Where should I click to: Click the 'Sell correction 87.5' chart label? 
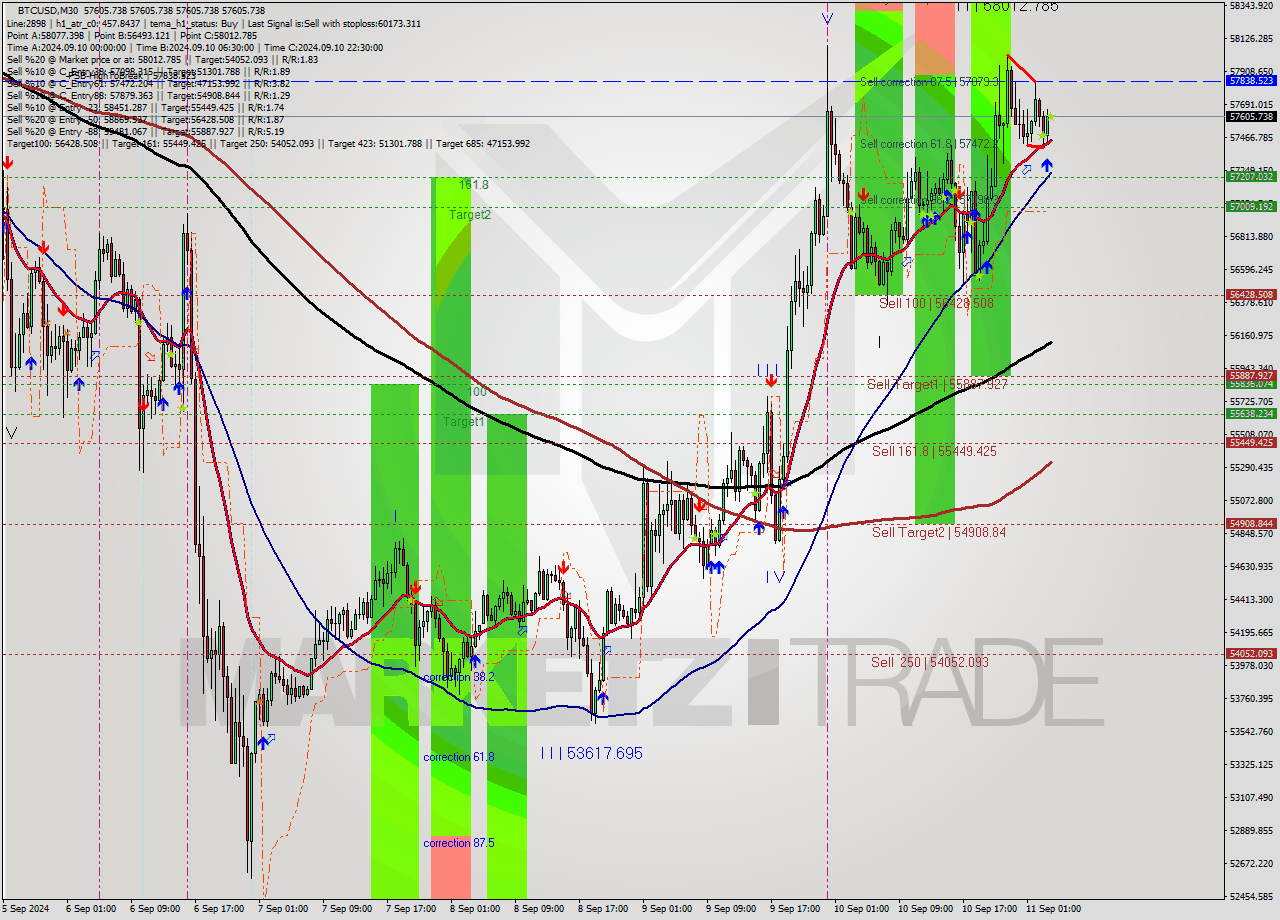coord(929,82)
